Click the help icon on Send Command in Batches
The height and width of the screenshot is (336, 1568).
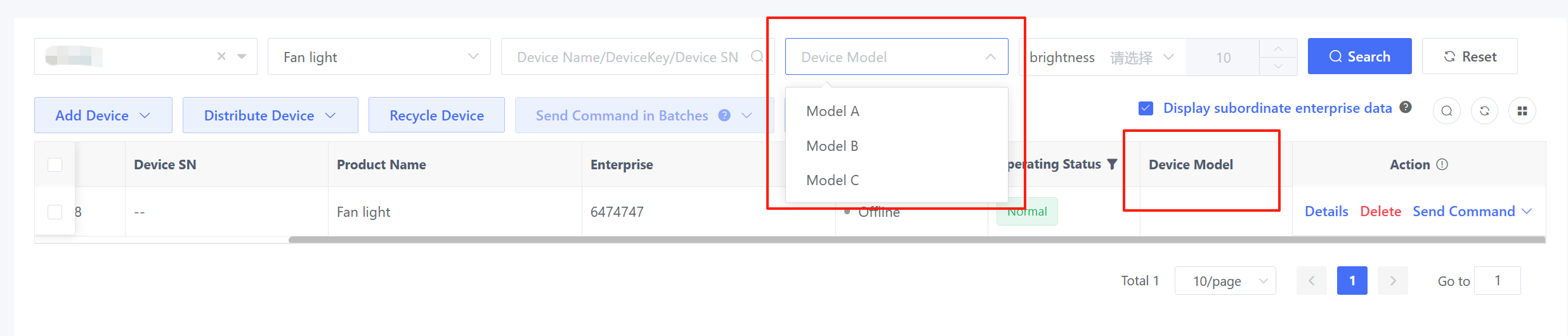pyautogui.click(x=724, y=115)
